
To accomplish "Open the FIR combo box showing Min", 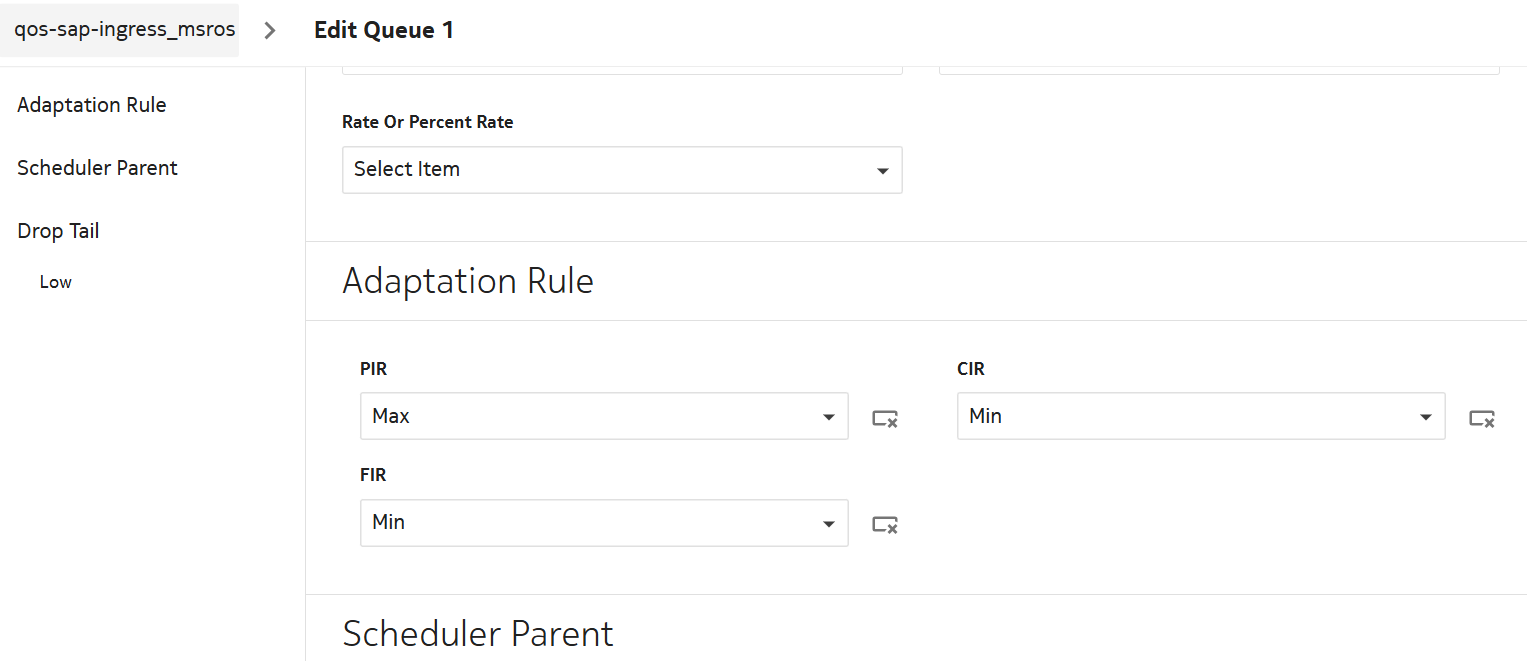I will point(590,522).
